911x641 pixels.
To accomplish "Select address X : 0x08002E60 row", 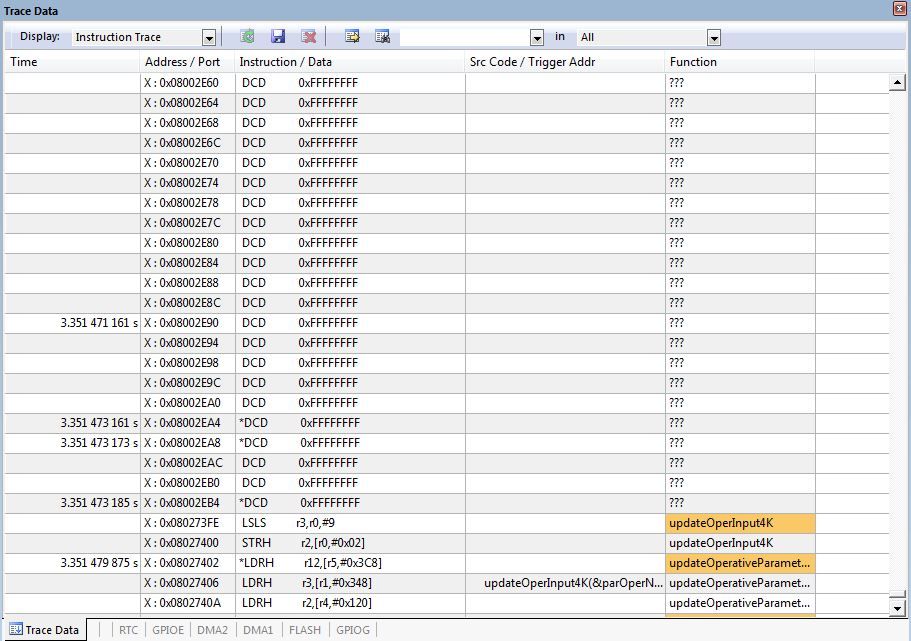I will (x=446, y=83).
